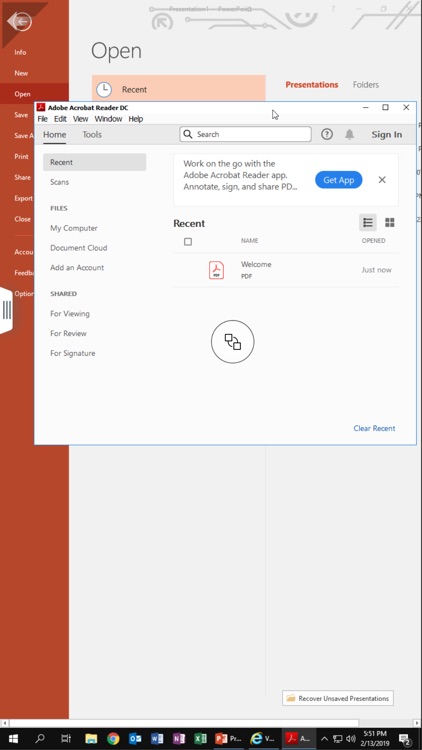The height and width of the screenshot is (750, 422).
Task: Open volume control in system tray
Action: point(351,739)
